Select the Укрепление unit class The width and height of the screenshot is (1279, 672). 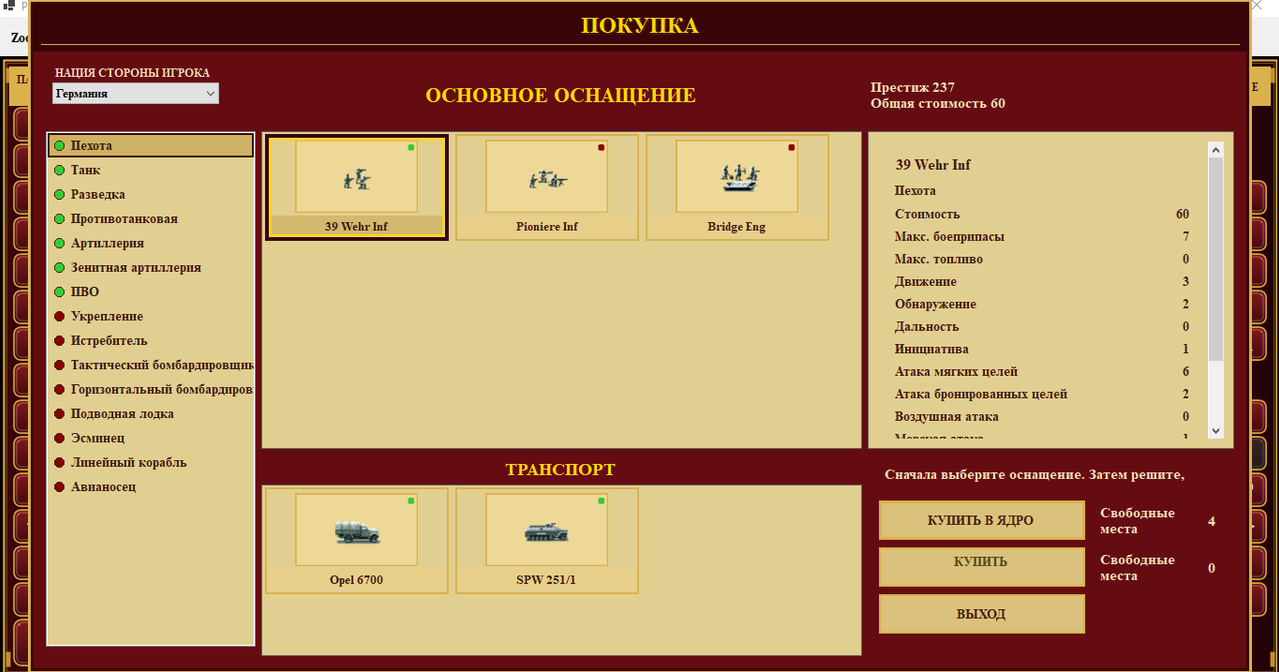[151, 316]
